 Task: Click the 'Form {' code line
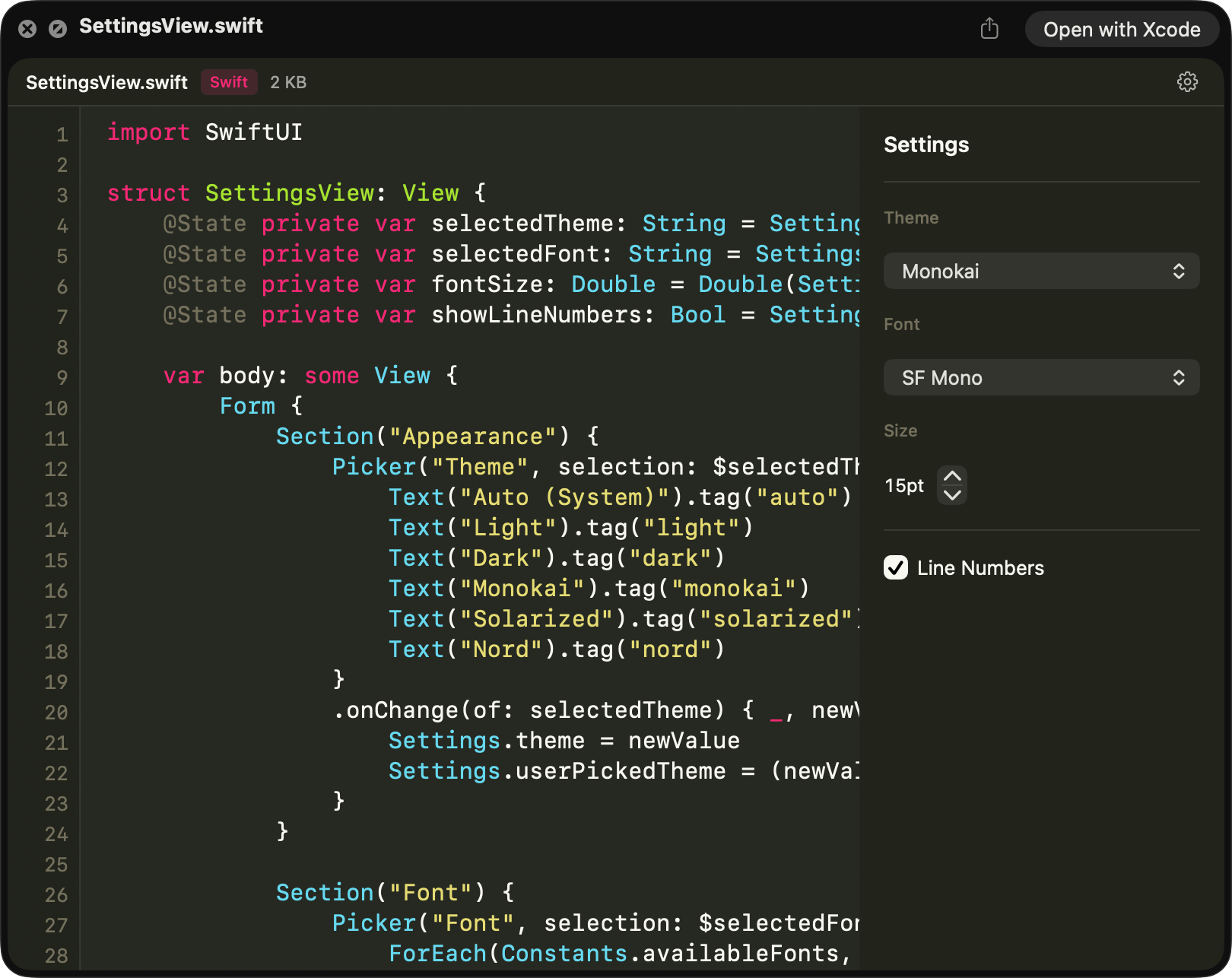pyautogui.click(x=262, y=406)
